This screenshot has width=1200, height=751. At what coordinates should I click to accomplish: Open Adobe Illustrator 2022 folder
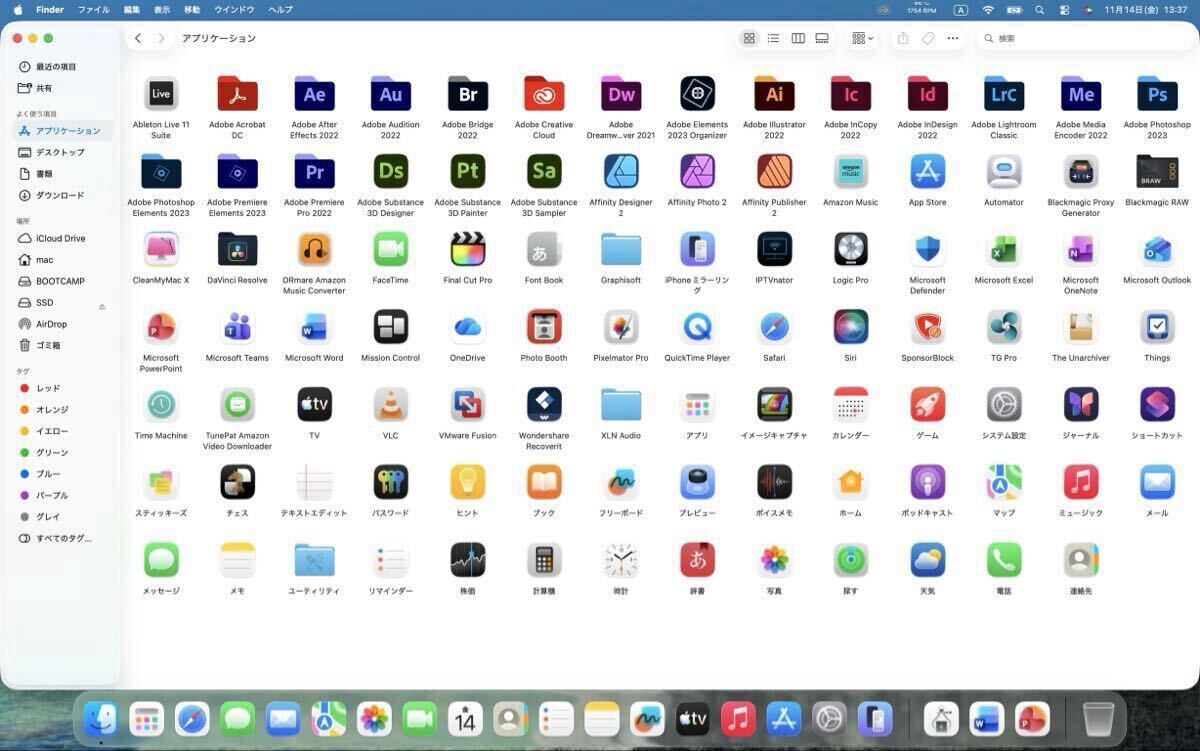pos(774,94)
